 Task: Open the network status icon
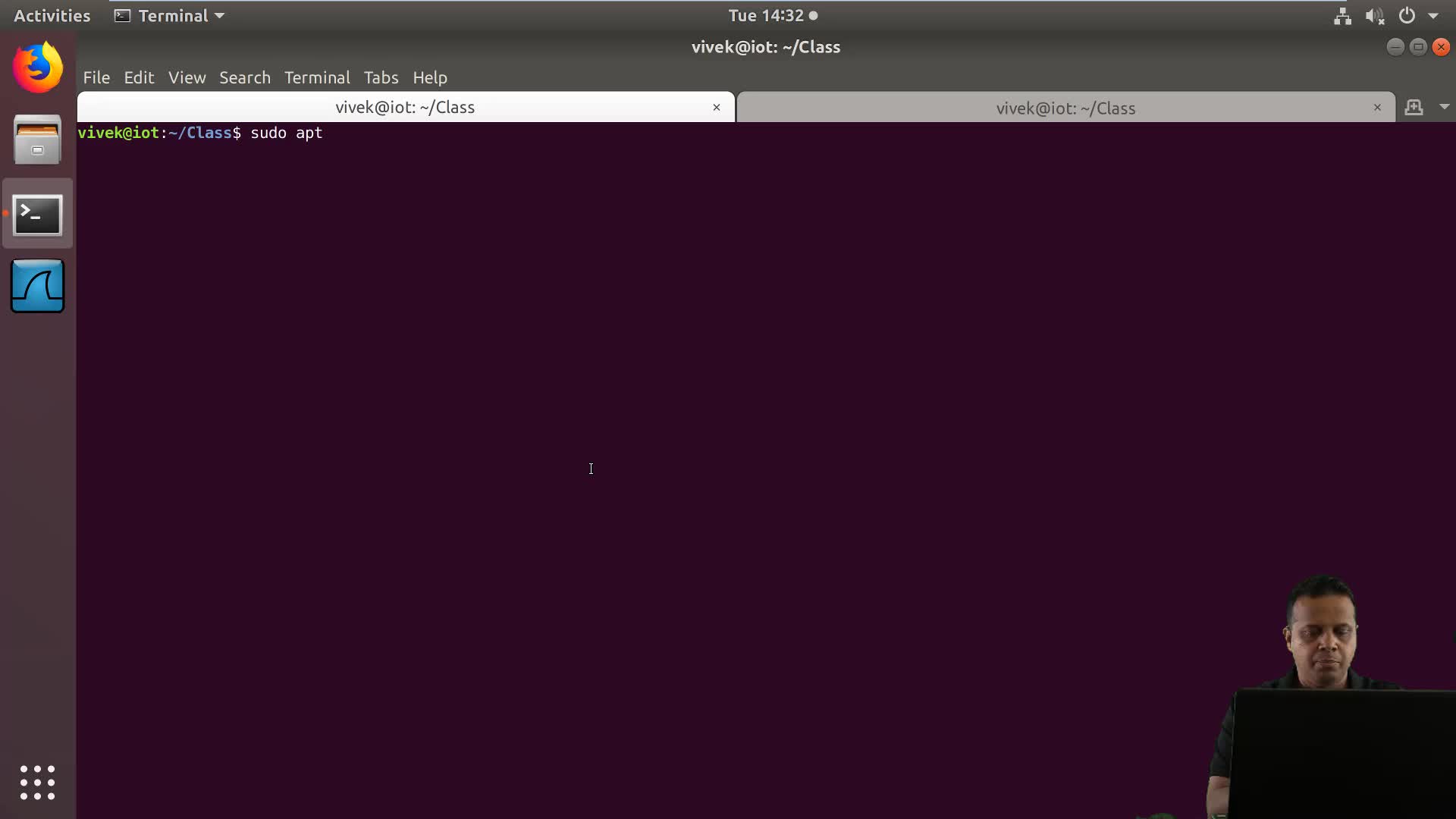pos(1342,16)
